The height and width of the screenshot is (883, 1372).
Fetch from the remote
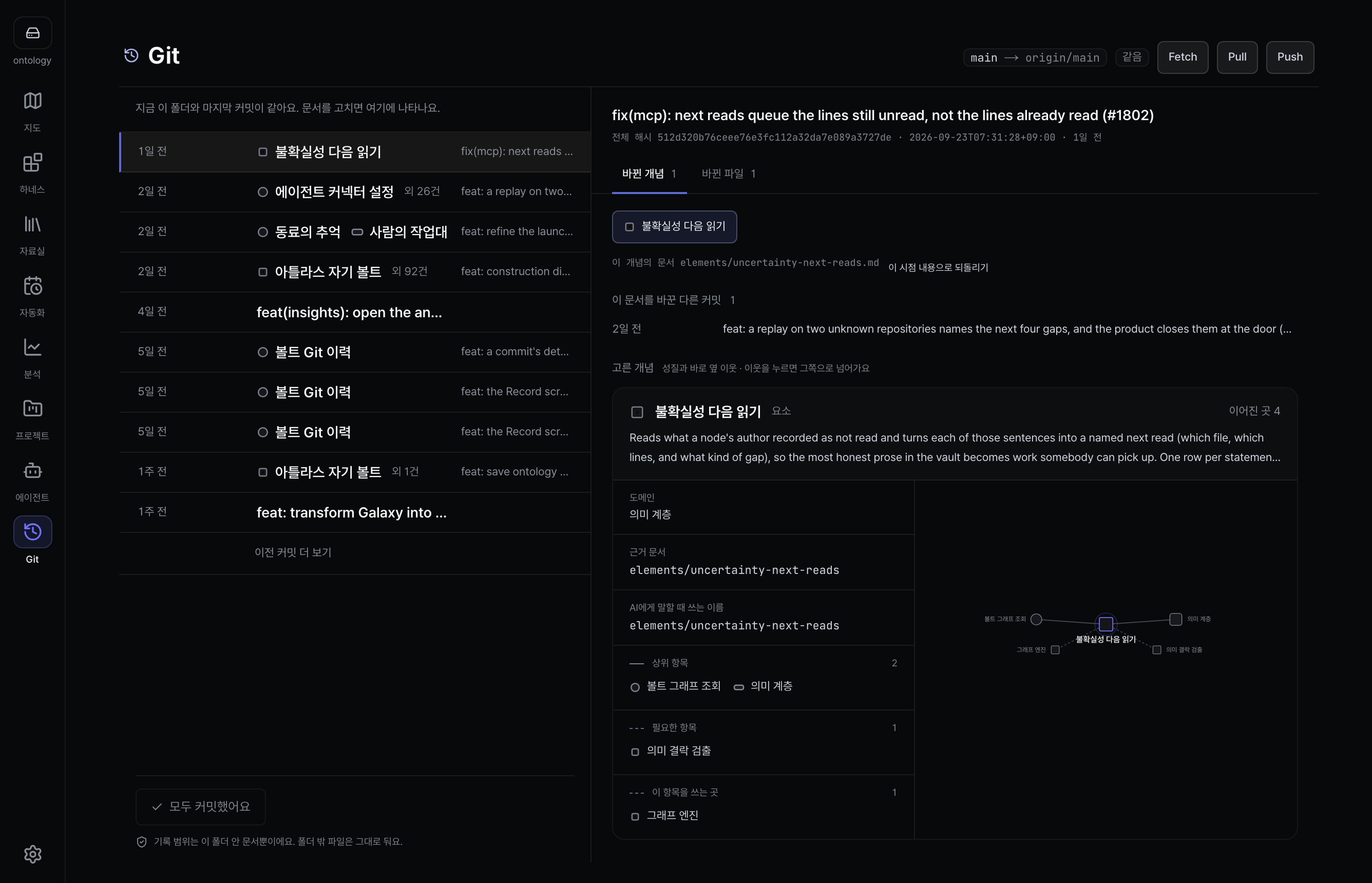coord(1182,57)
